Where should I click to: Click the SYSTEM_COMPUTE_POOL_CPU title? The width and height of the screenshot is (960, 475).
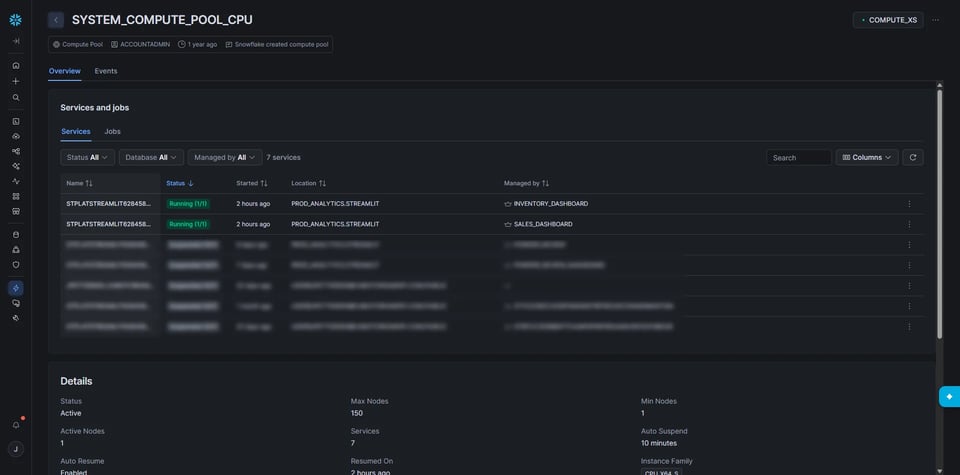[162, 20]
